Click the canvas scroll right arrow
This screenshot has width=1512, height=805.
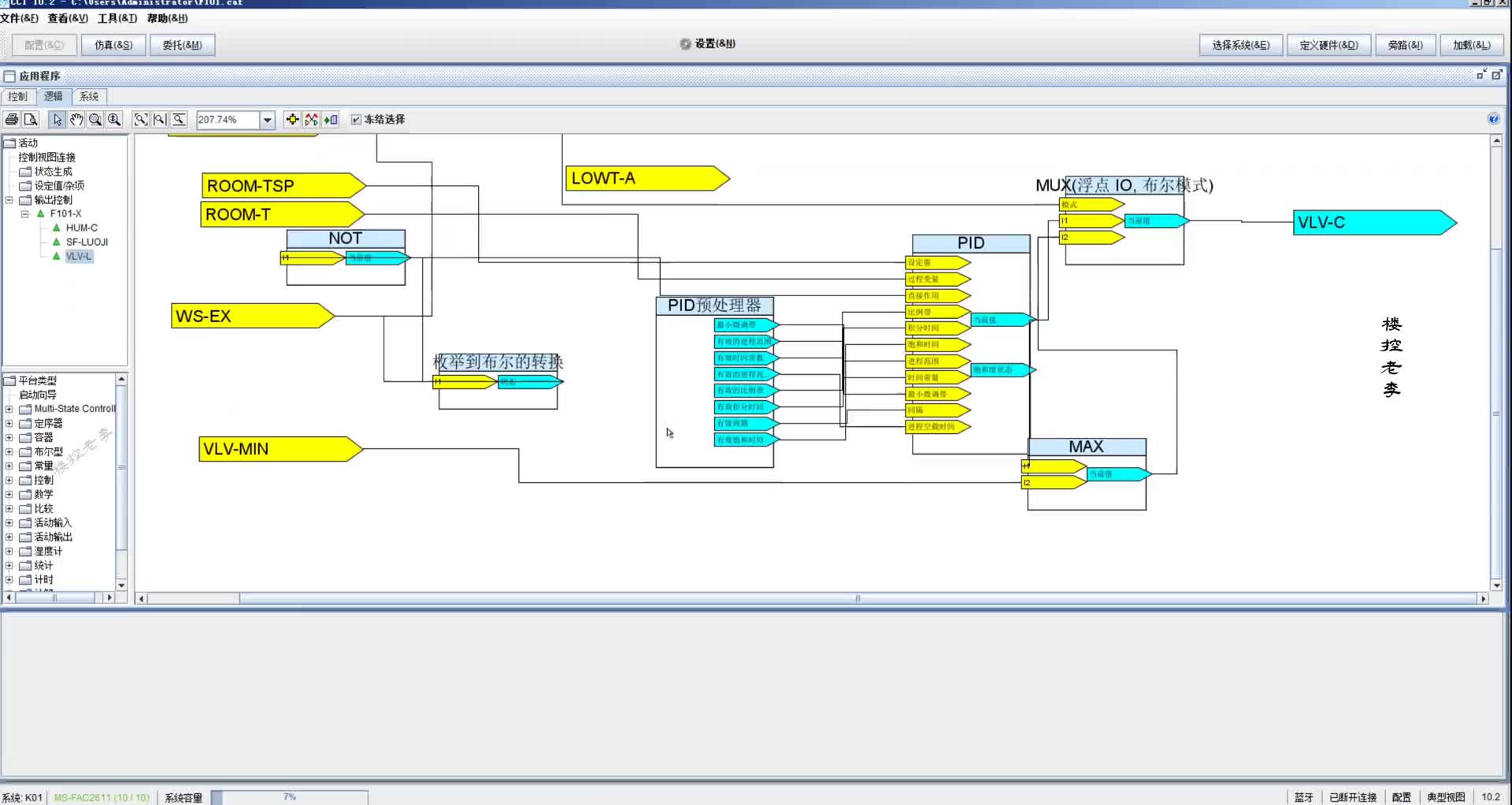[1484, 599]
